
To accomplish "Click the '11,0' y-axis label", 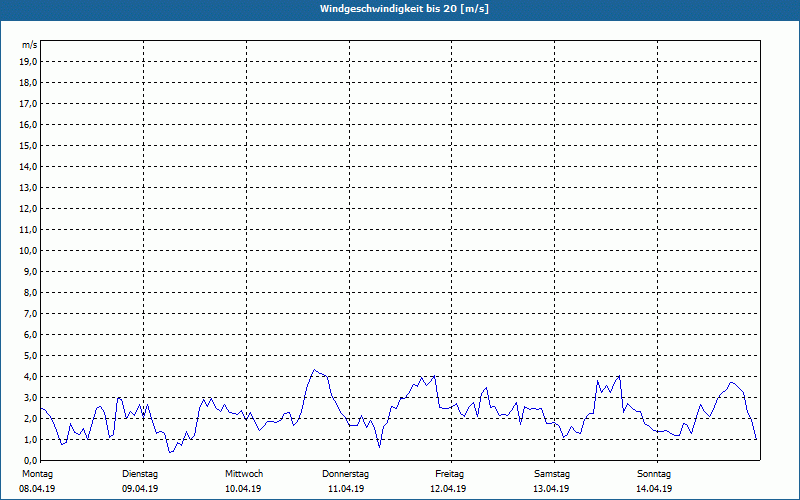I will (x=28, y=230).
